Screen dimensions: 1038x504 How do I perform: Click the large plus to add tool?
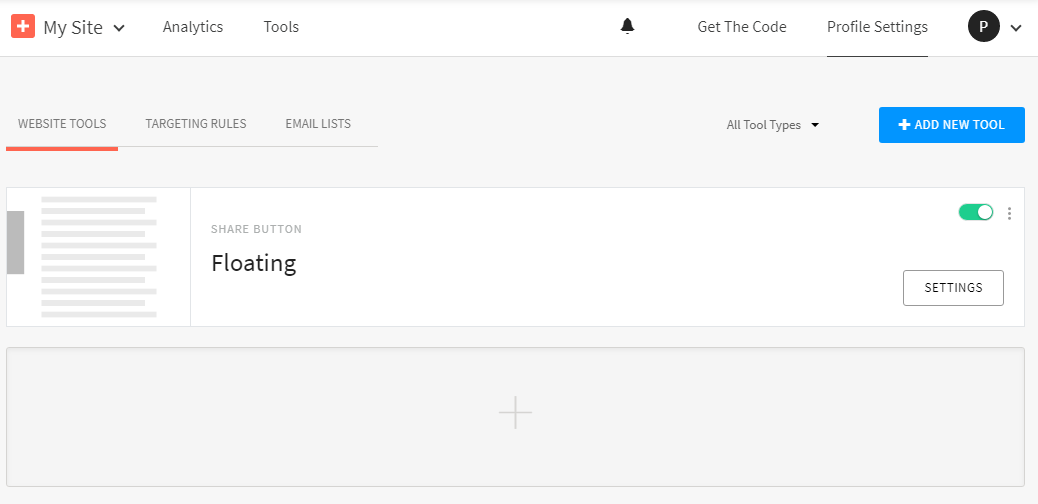(515, 413)
